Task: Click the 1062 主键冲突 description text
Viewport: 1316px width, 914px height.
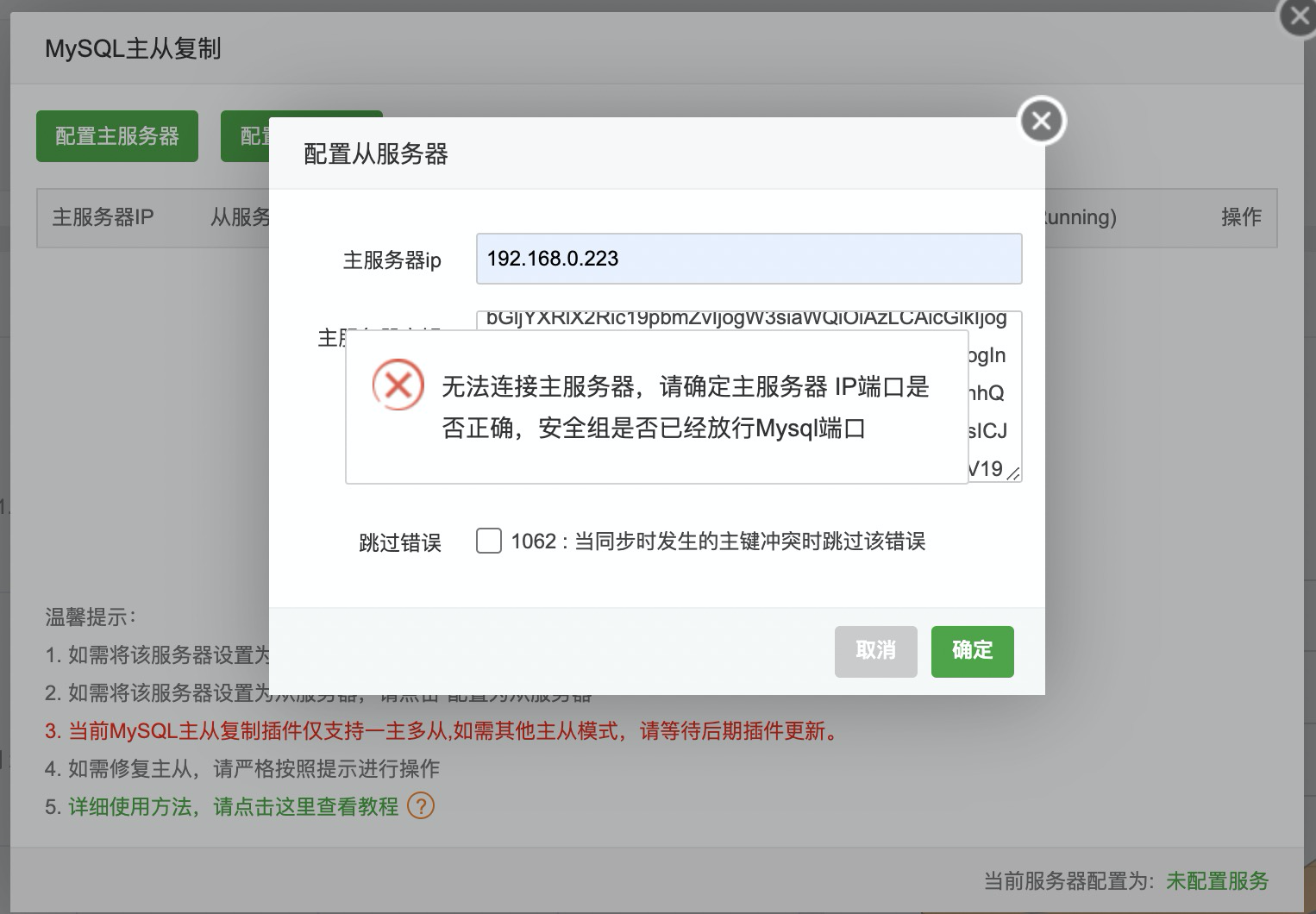Action: click(718, 542)
